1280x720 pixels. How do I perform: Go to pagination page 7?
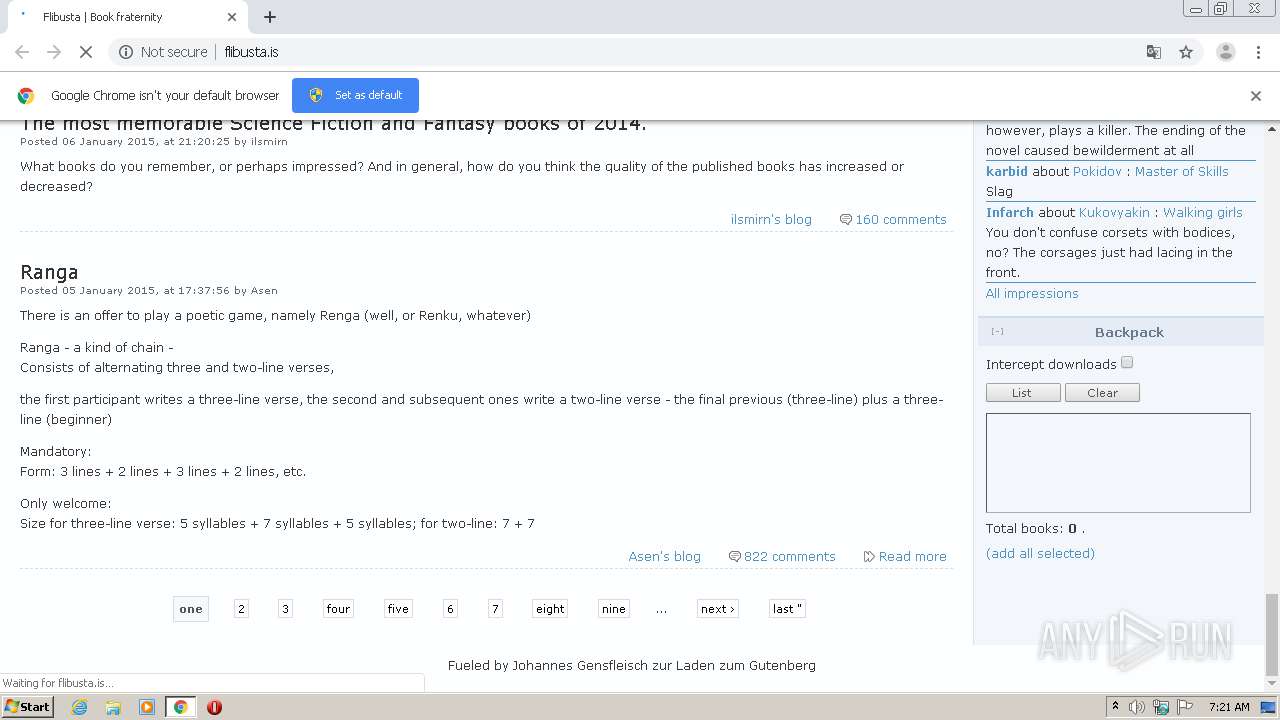495,608
